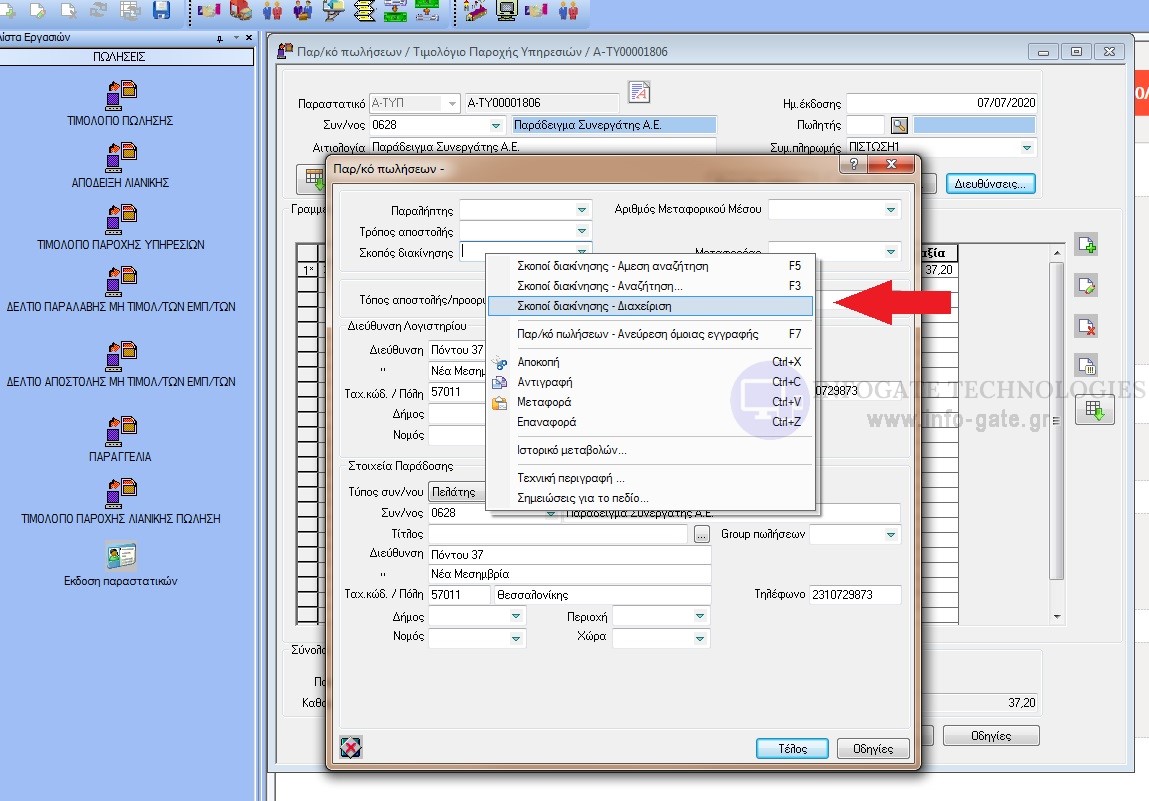Open the Αριθμός Μεταφορικού Μέσου dropdown

[x=891, y=210]
